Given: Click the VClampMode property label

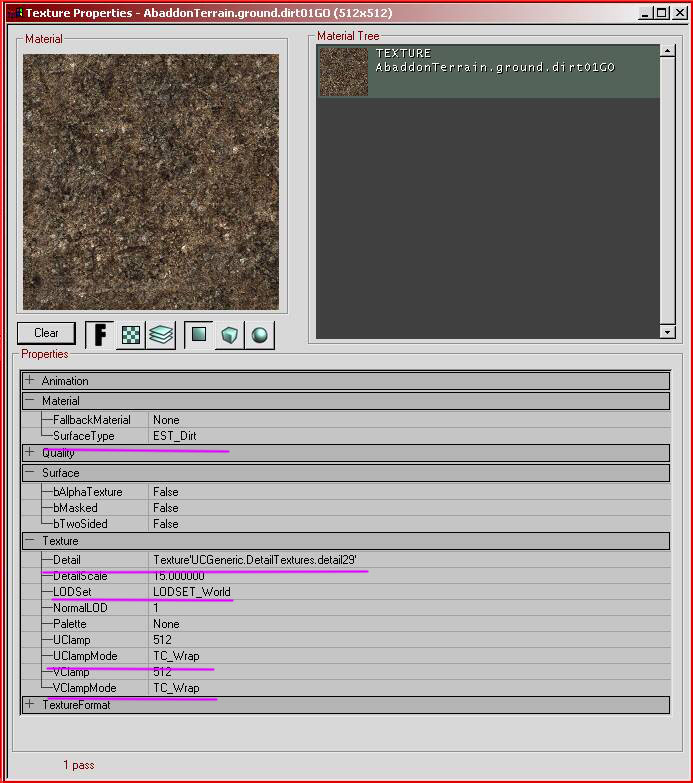Looking at the screenshot, I should 85,688.
